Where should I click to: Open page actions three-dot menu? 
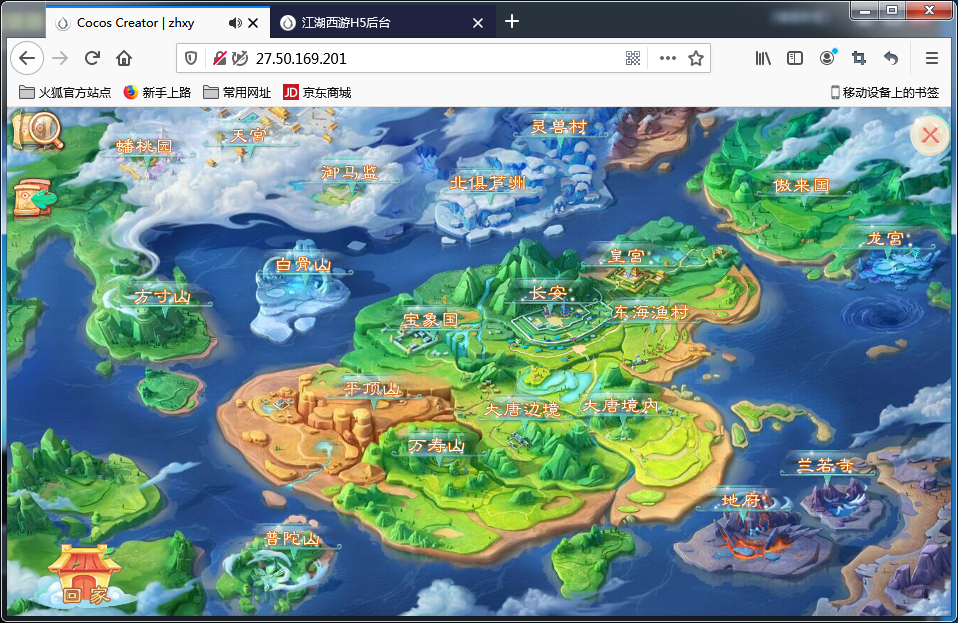(x=668, y=58)
